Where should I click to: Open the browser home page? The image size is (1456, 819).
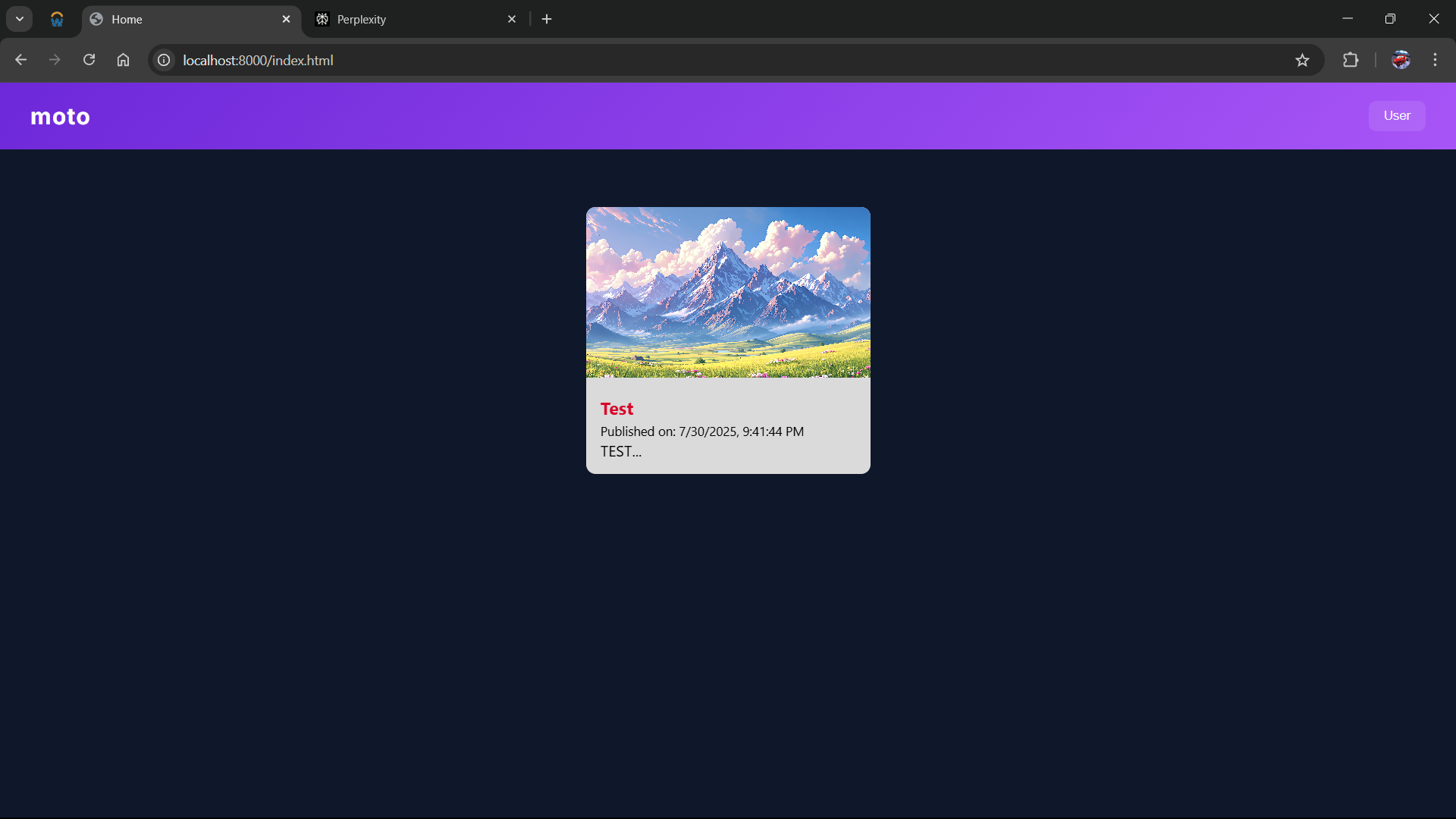pos(123,60)
